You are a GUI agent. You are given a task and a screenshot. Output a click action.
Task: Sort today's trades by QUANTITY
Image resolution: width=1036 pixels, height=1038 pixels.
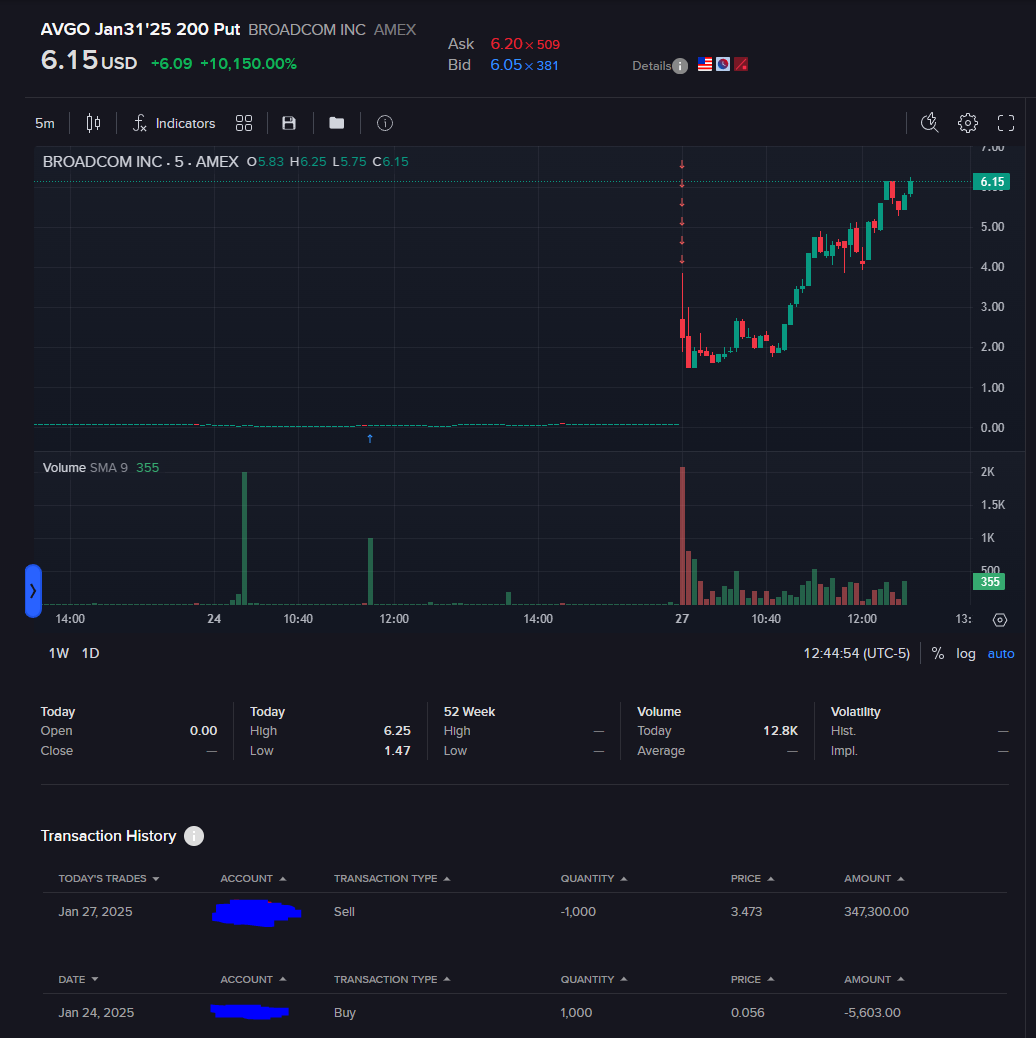point(594,878)
